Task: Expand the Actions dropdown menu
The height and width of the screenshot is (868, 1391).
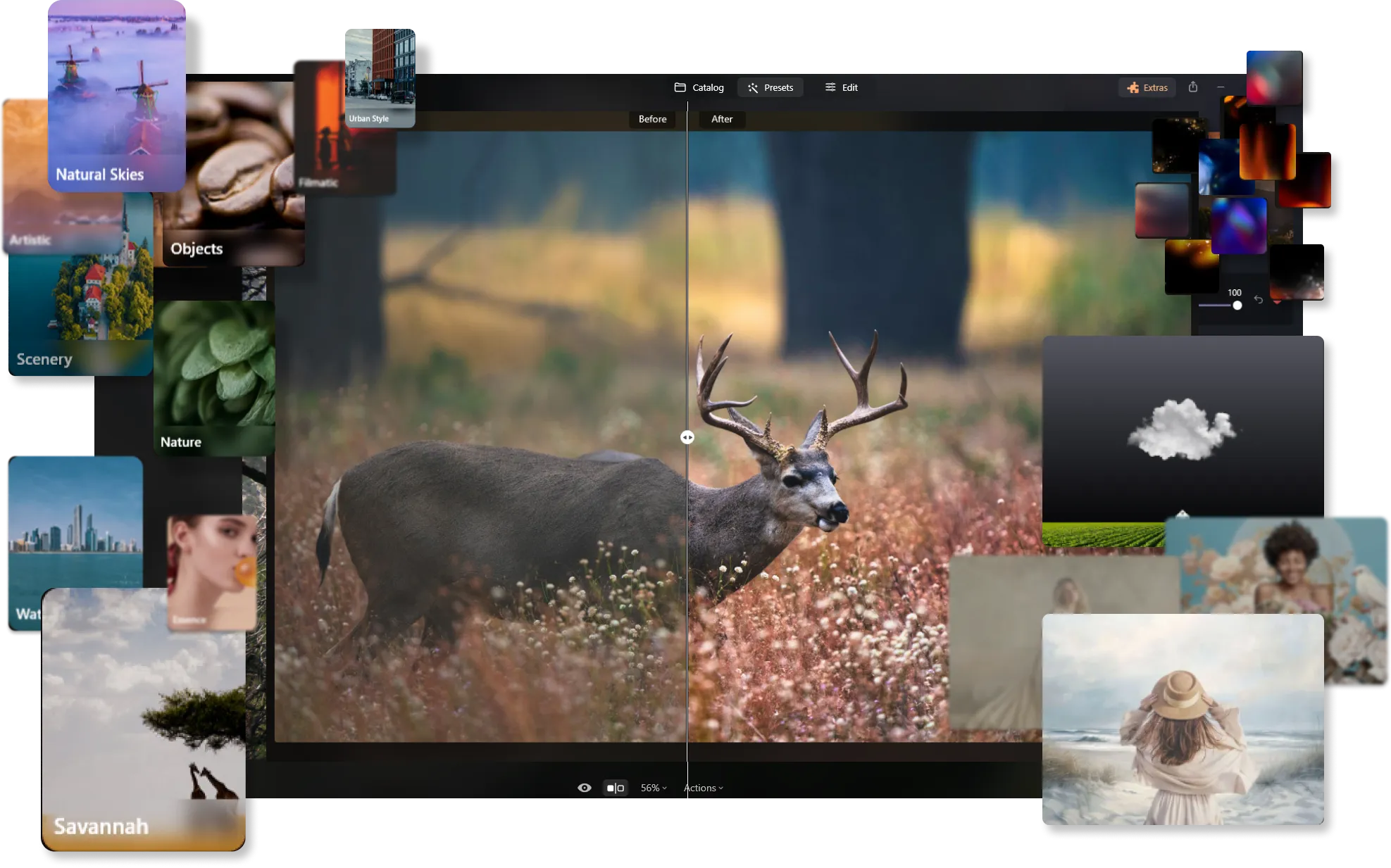Action: click(704, 788)
